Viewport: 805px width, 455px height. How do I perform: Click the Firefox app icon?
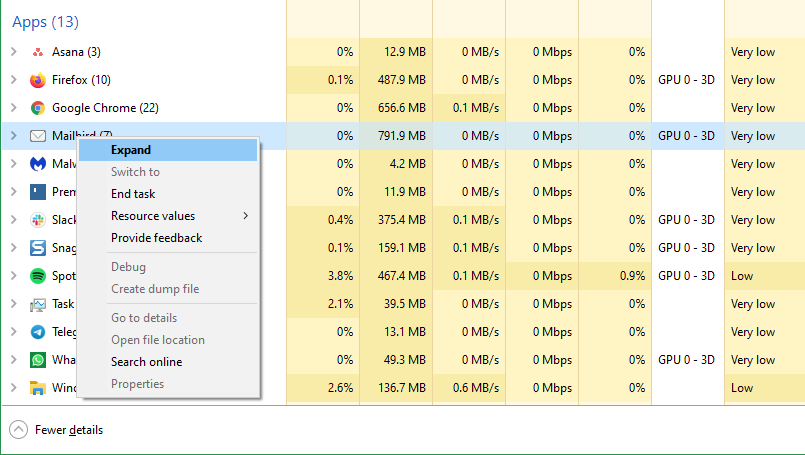click(x=38, y=80)
